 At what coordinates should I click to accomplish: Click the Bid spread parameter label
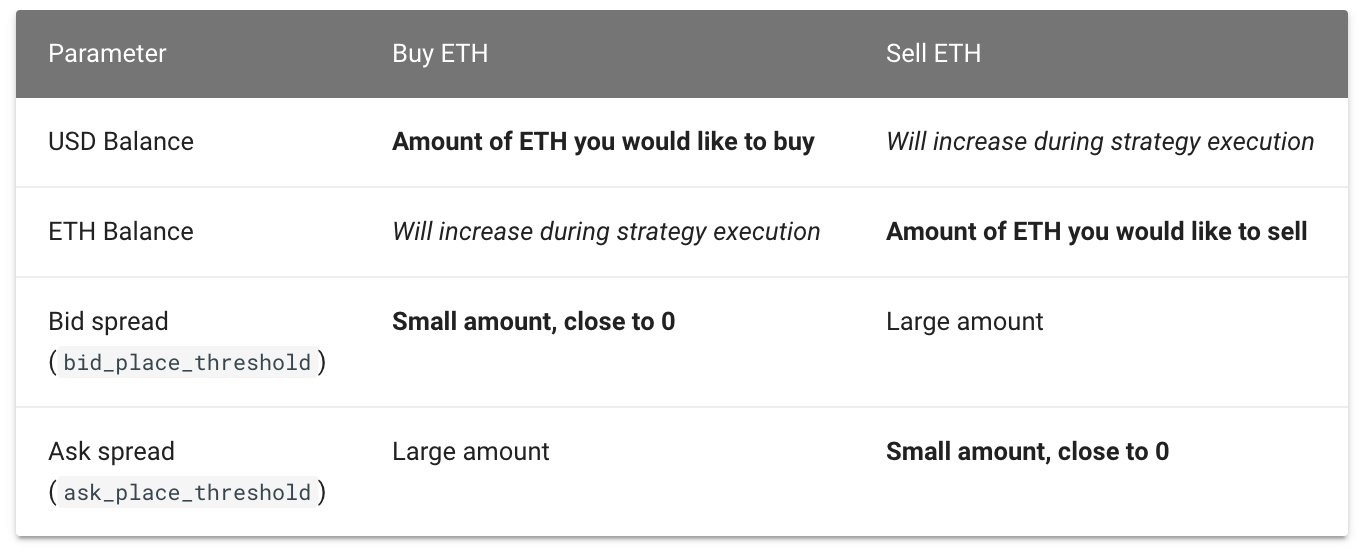click(x=108, y=322)
